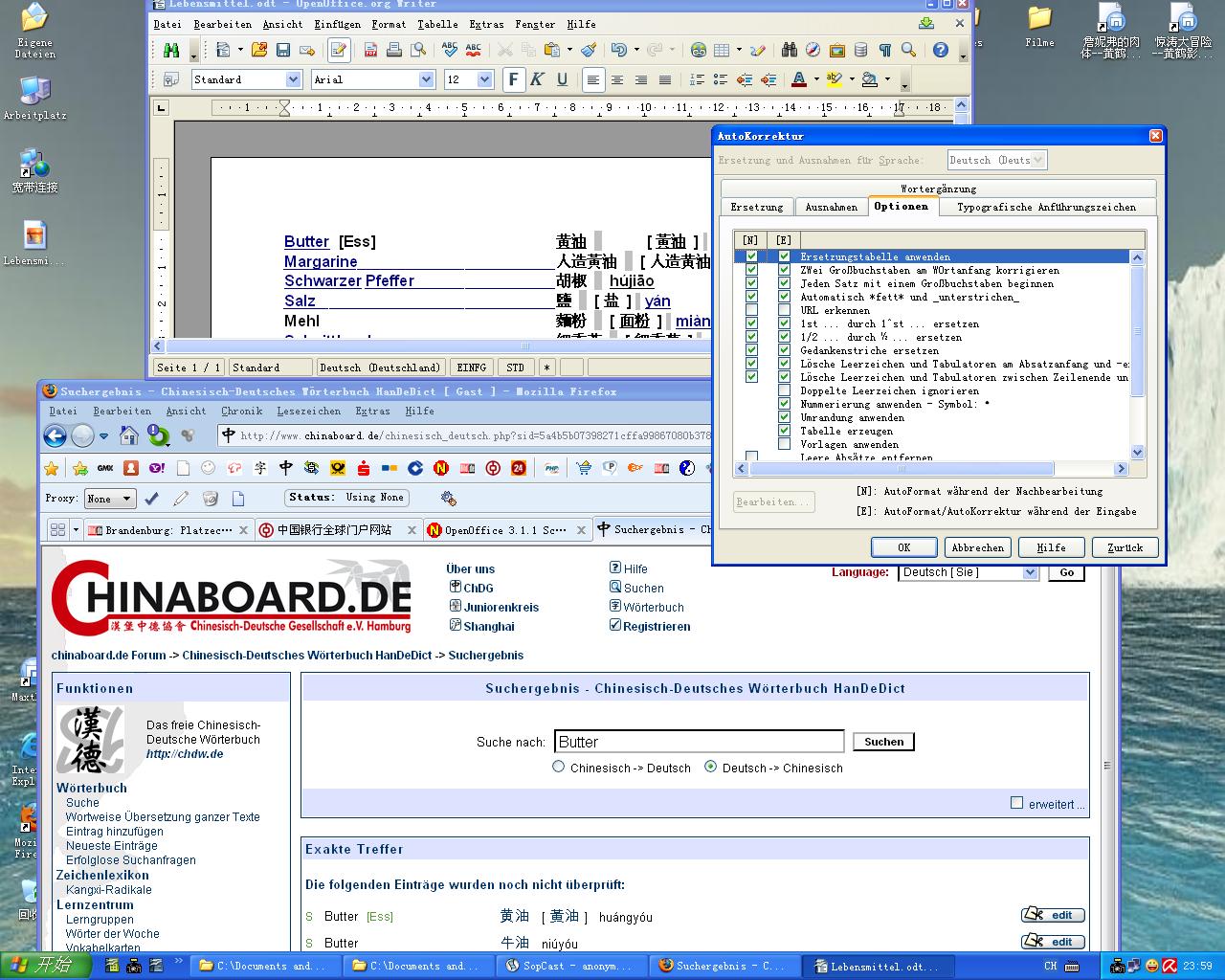Click Abbrechen in AutoKorrektur dialog
1225x980 pixels.
(x=977, y=547)
